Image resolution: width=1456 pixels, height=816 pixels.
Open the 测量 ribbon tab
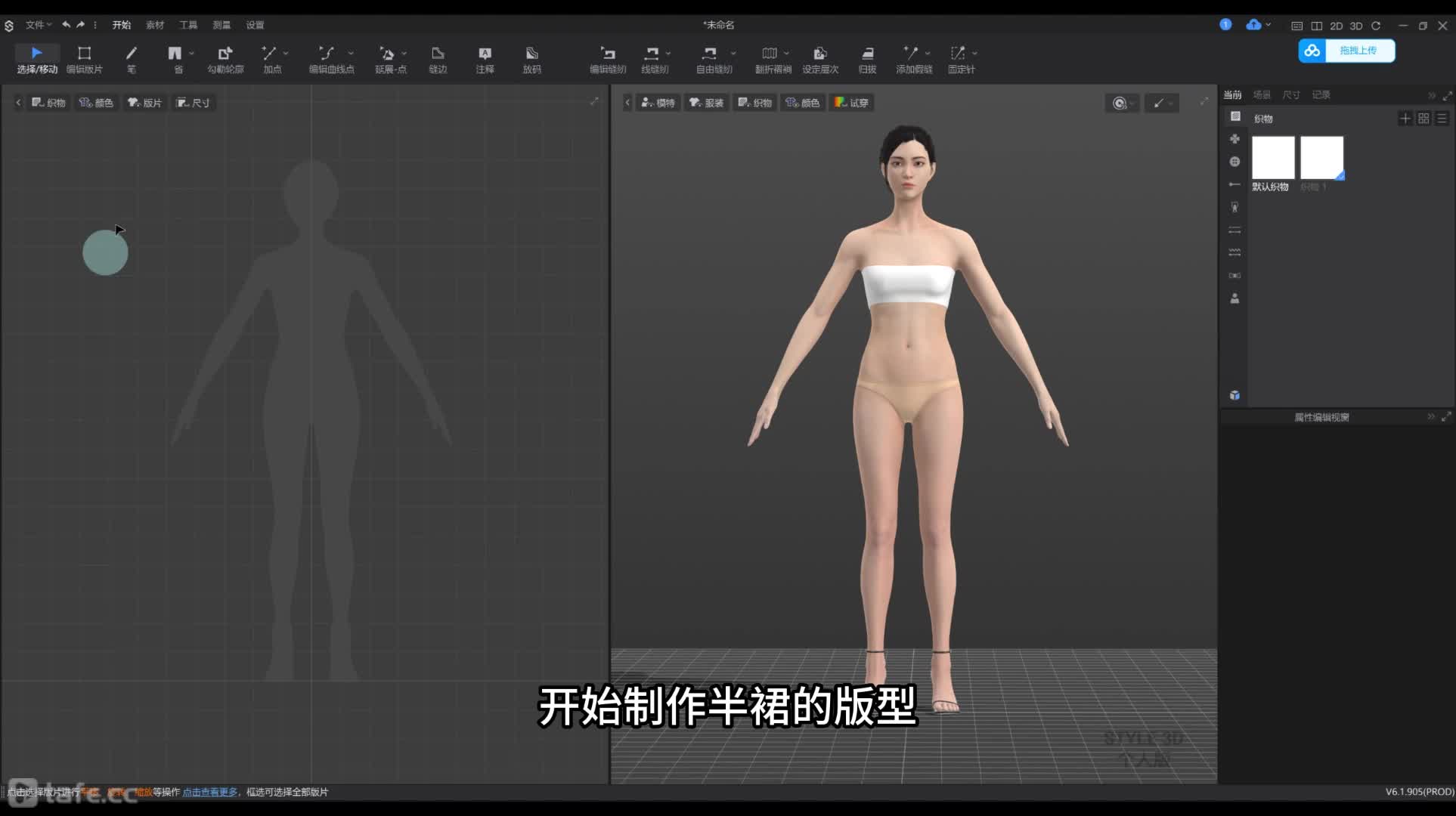(221, 25)
